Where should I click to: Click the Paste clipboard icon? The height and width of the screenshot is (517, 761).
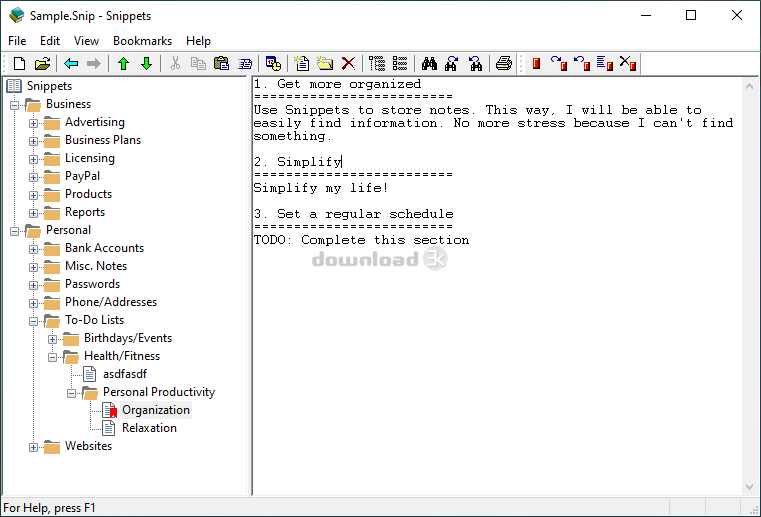(221, 64)
